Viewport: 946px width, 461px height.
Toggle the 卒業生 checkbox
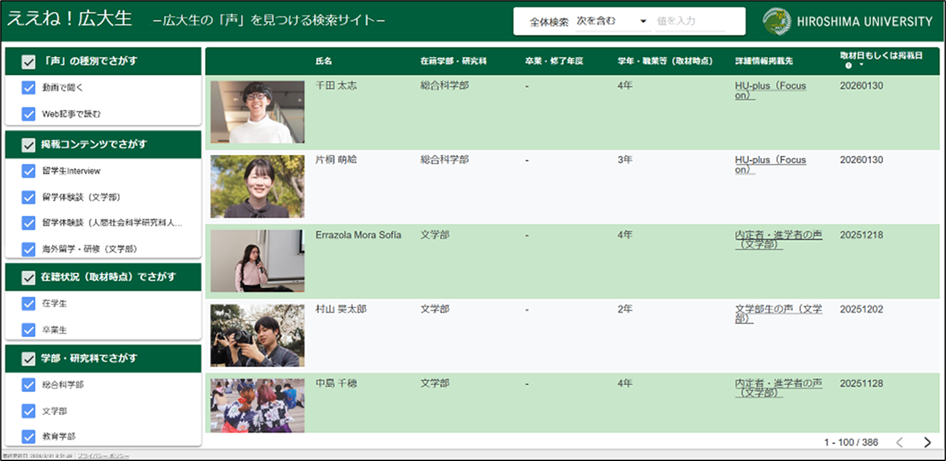[28, 329]
